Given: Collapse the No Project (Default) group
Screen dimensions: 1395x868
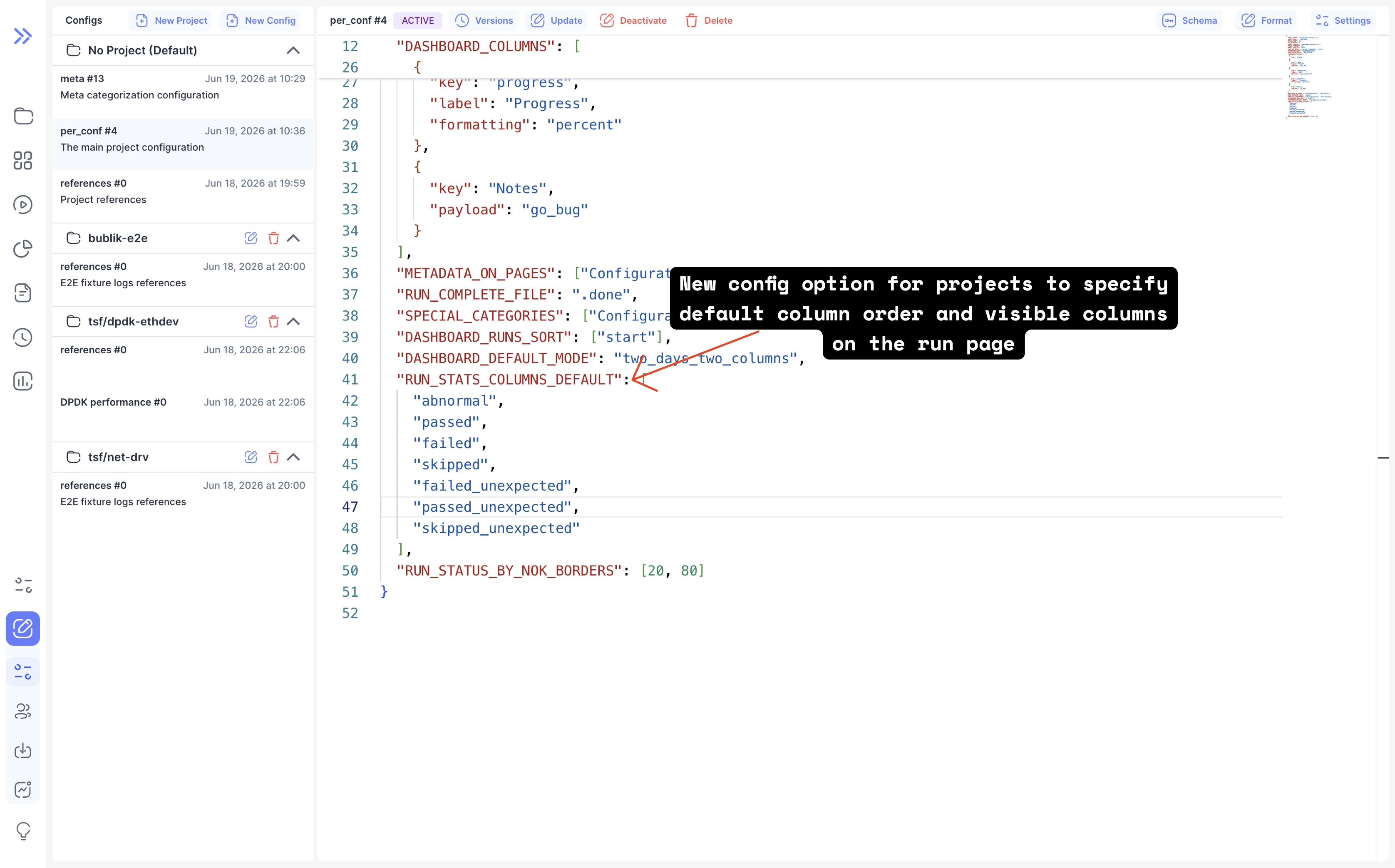Looking at the screenshot, I should 293,50.
